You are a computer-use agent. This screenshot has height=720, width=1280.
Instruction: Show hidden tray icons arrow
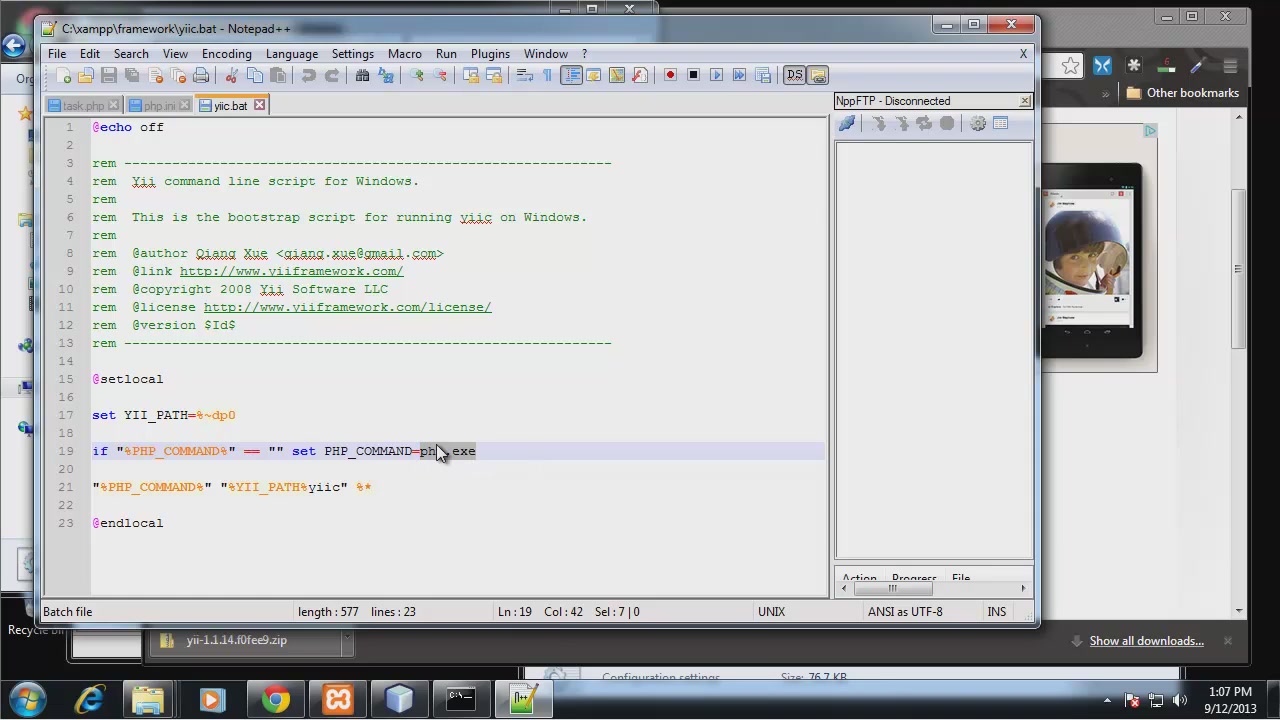coord(1107,701)
